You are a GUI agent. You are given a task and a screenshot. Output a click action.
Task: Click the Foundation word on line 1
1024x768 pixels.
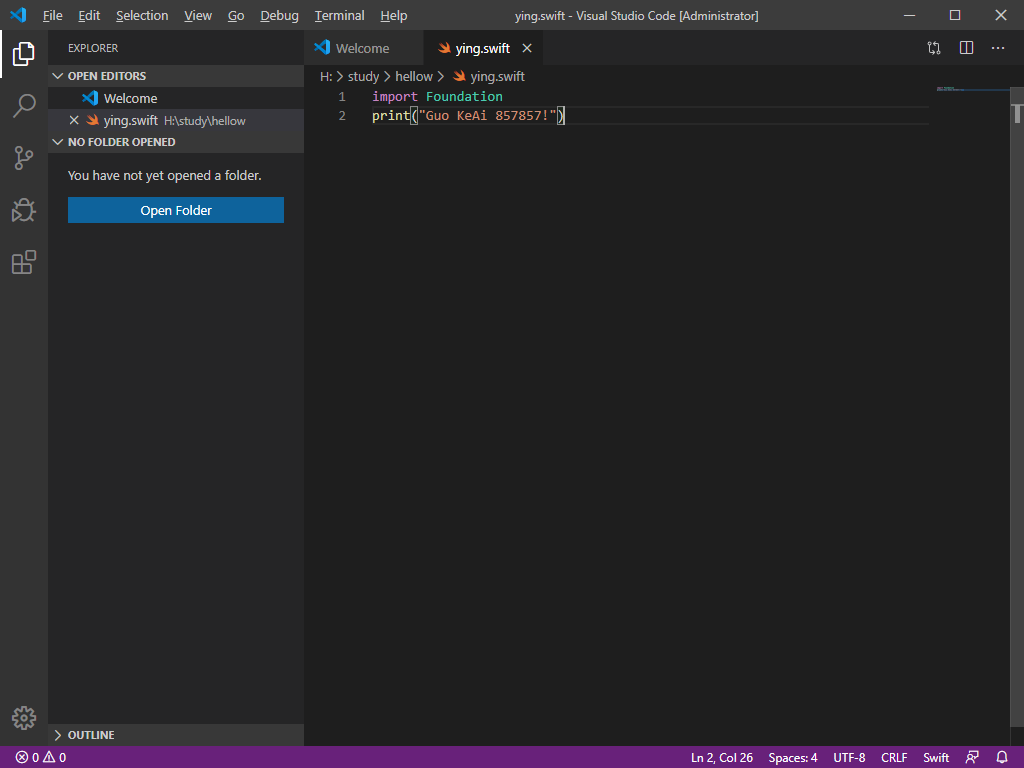464,97
